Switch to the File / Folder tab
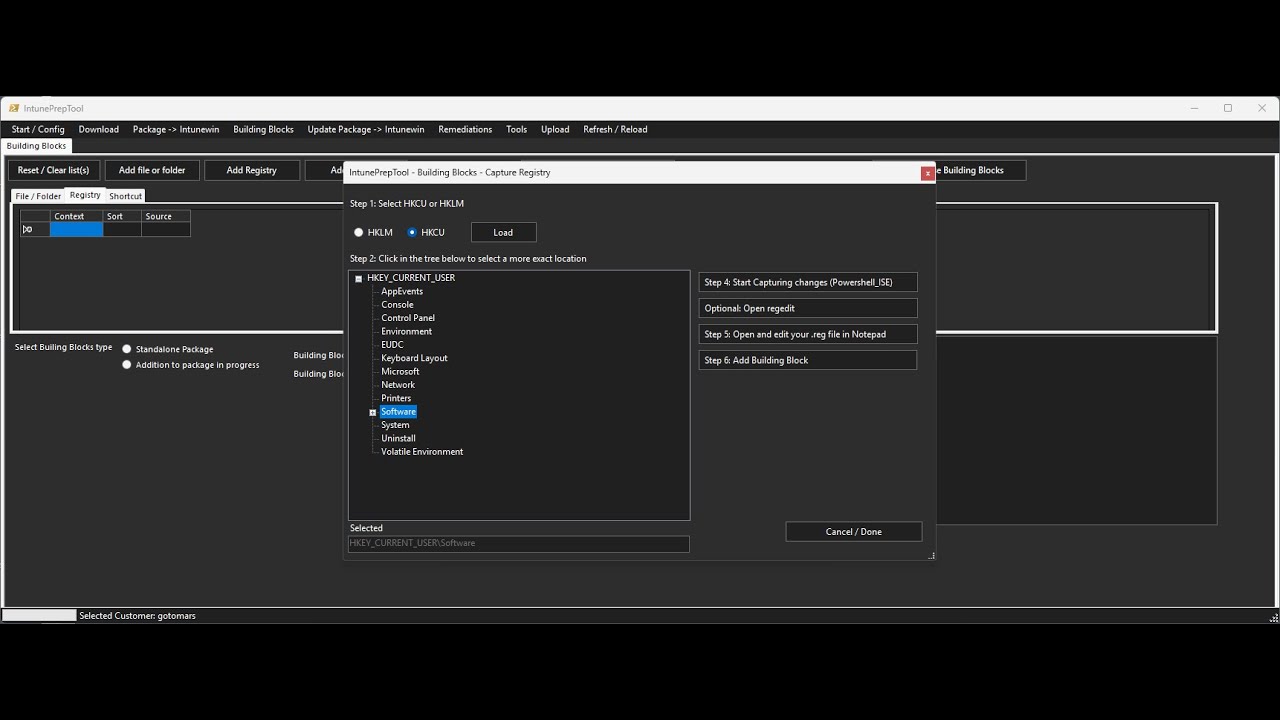1280x720 pixels. coord(38,195)
